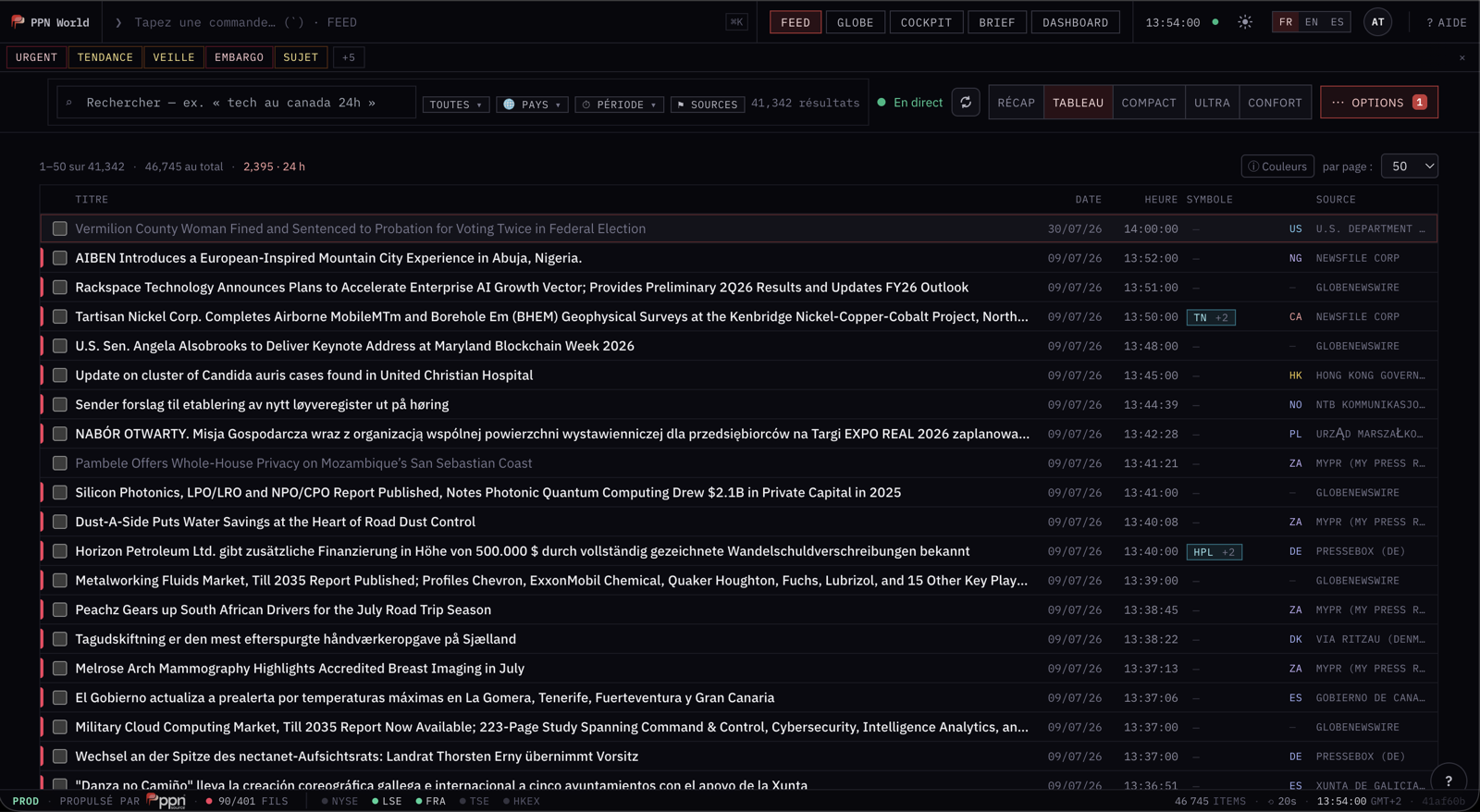1480x812 pixels.
Task: Check the Tartisan Nickel Corp. row checkbox
Action: coord(60,317)
